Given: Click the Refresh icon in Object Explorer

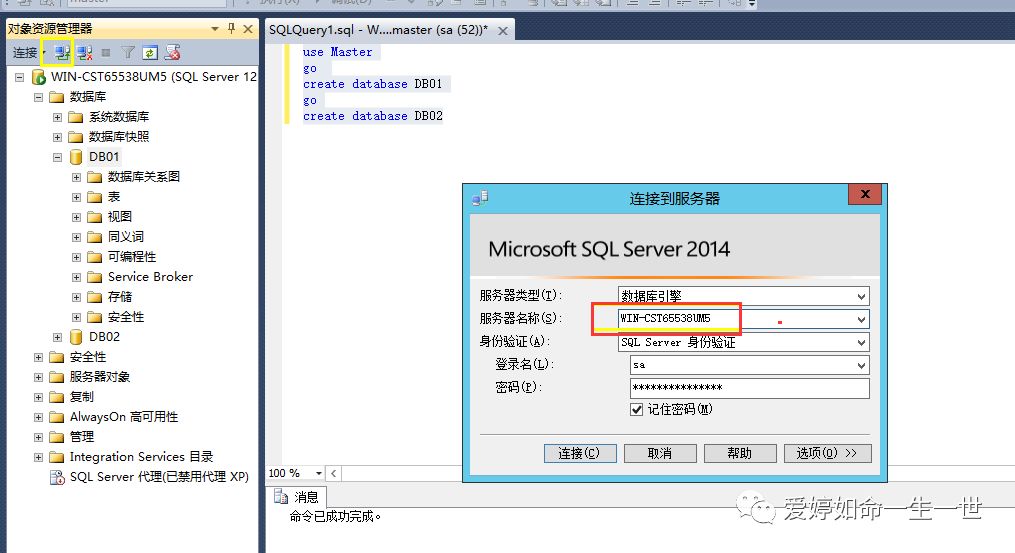Looking at the screenshot, I should coord(150,53).
